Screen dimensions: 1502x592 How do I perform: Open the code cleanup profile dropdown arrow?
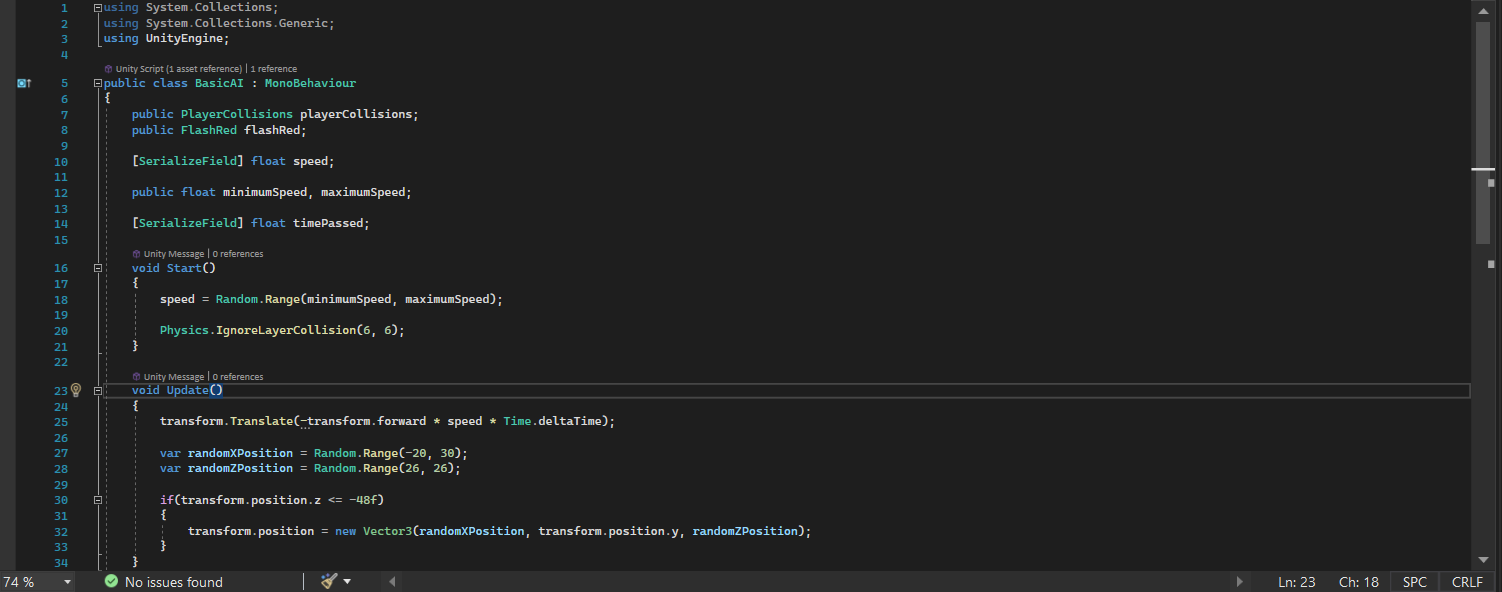(x=347, y=581)
